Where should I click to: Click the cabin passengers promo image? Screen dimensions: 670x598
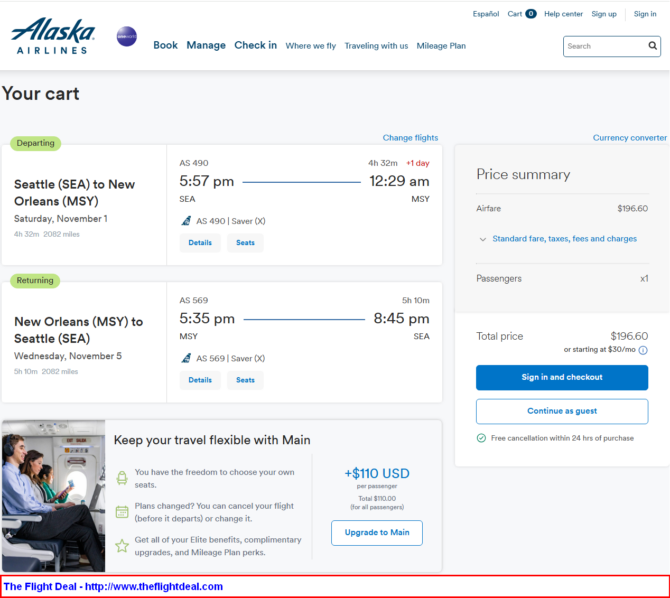53,496
